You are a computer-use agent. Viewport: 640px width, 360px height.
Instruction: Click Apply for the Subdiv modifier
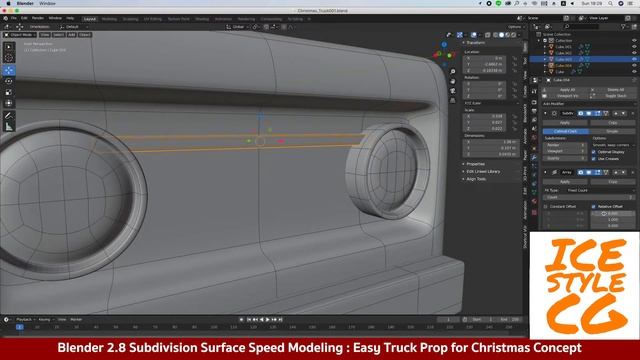click(565, 122)
